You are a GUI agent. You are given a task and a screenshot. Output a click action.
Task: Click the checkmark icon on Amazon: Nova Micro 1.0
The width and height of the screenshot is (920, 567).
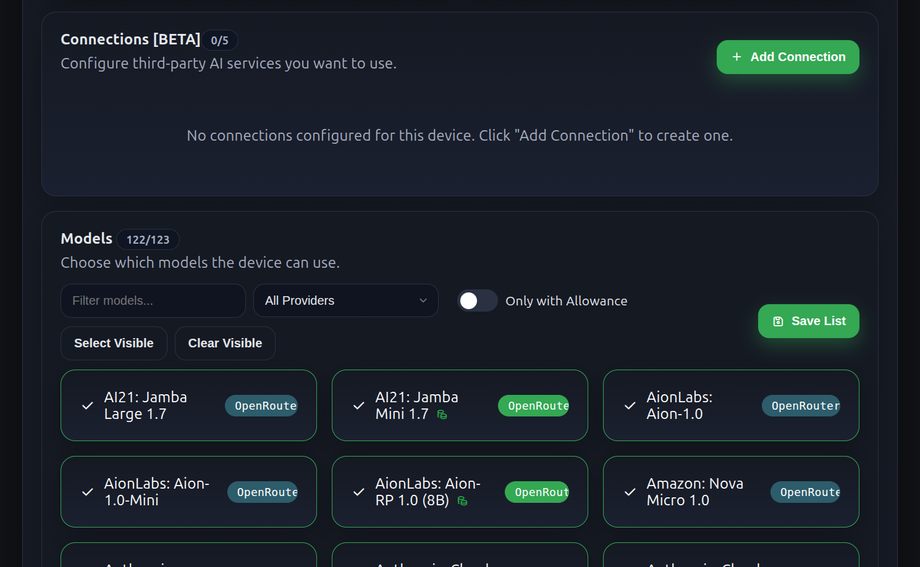click(x=630, y=492)
